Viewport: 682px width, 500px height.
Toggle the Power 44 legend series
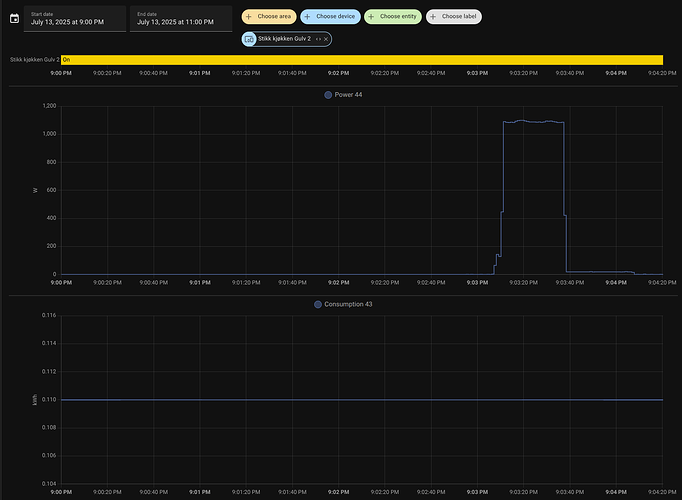(x=343, y=95)
